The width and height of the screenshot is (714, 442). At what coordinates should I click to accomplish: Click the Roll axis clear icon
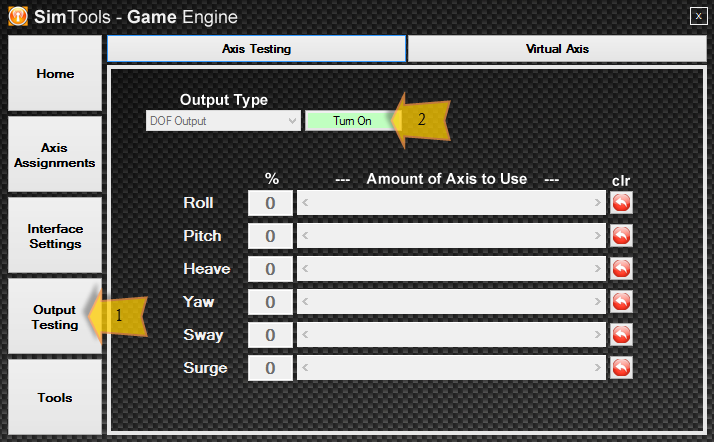click(x=621, y=203)
